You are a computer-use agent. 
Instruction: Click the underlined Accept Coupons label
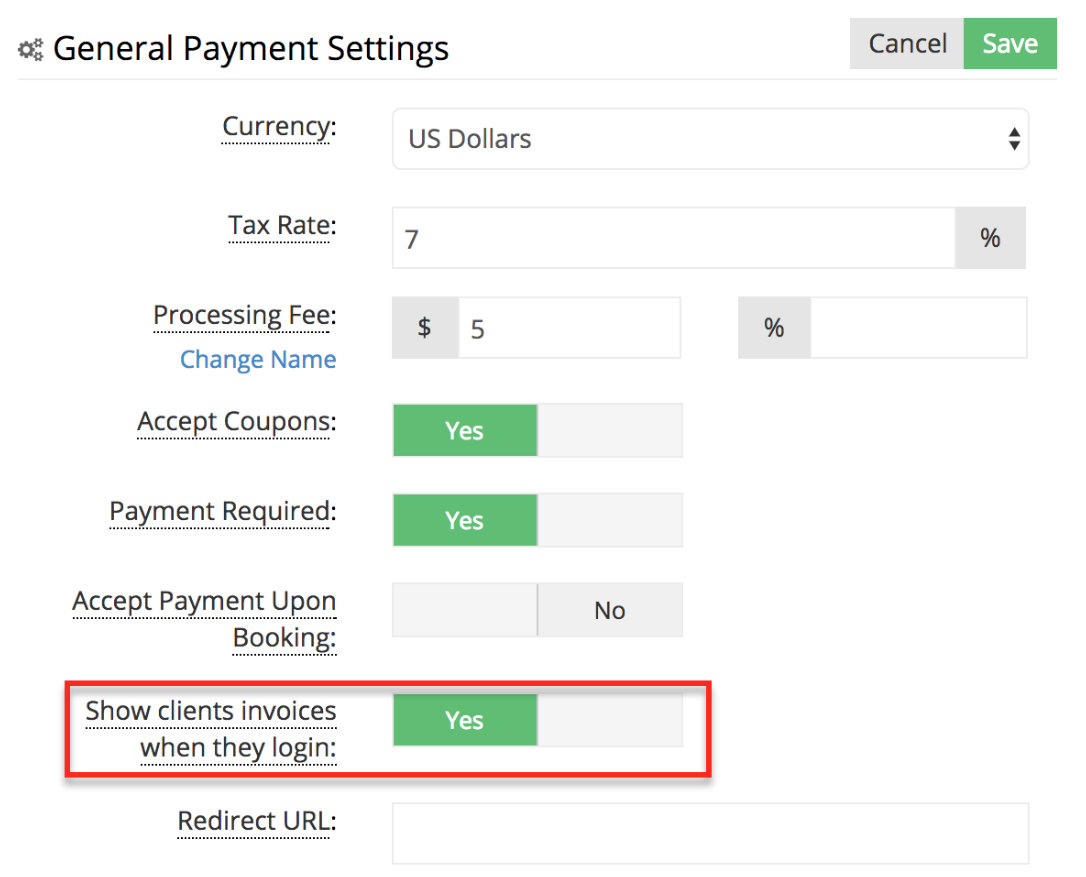[x=234, y=421]
